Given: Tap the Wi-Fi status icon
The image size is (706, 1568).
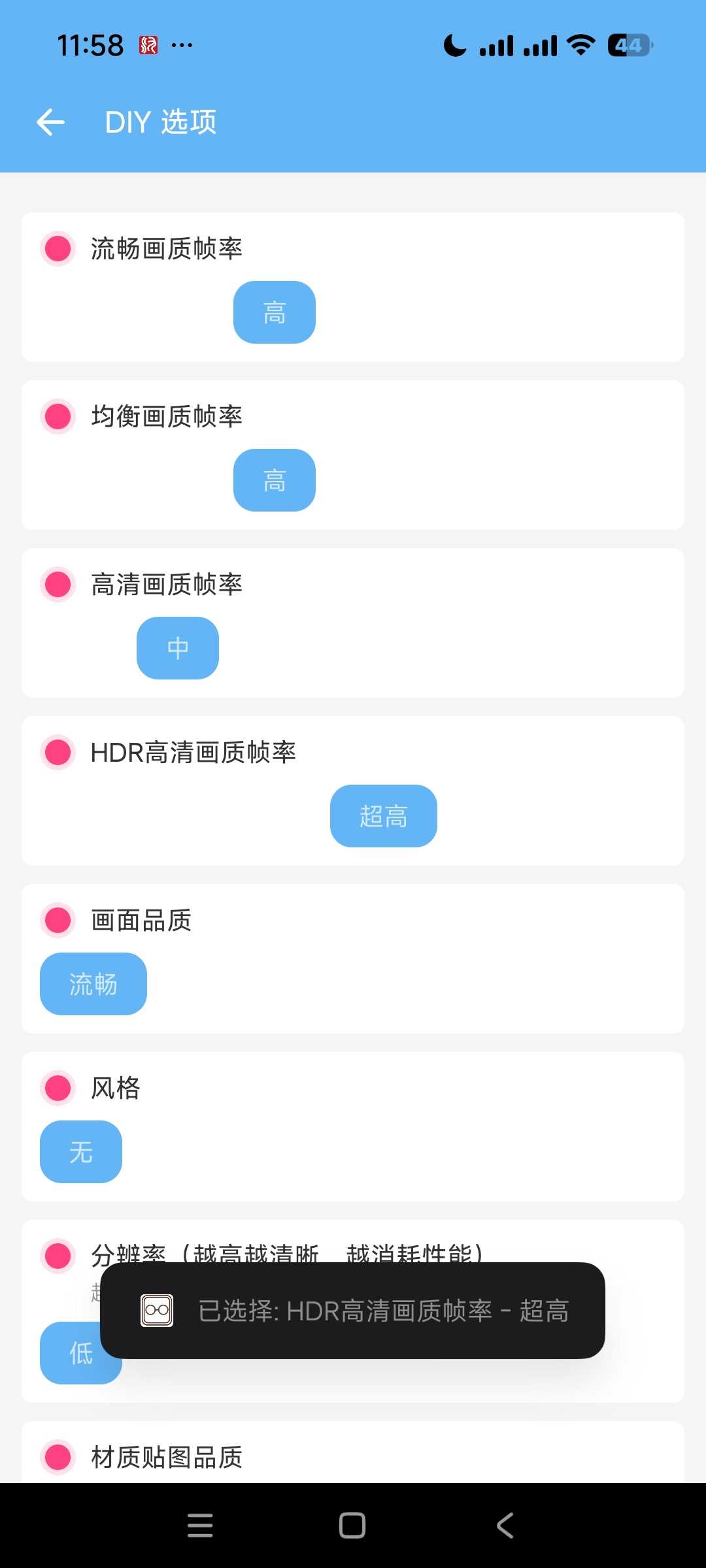Looking at the screenshot, I should tap(580, 46).
